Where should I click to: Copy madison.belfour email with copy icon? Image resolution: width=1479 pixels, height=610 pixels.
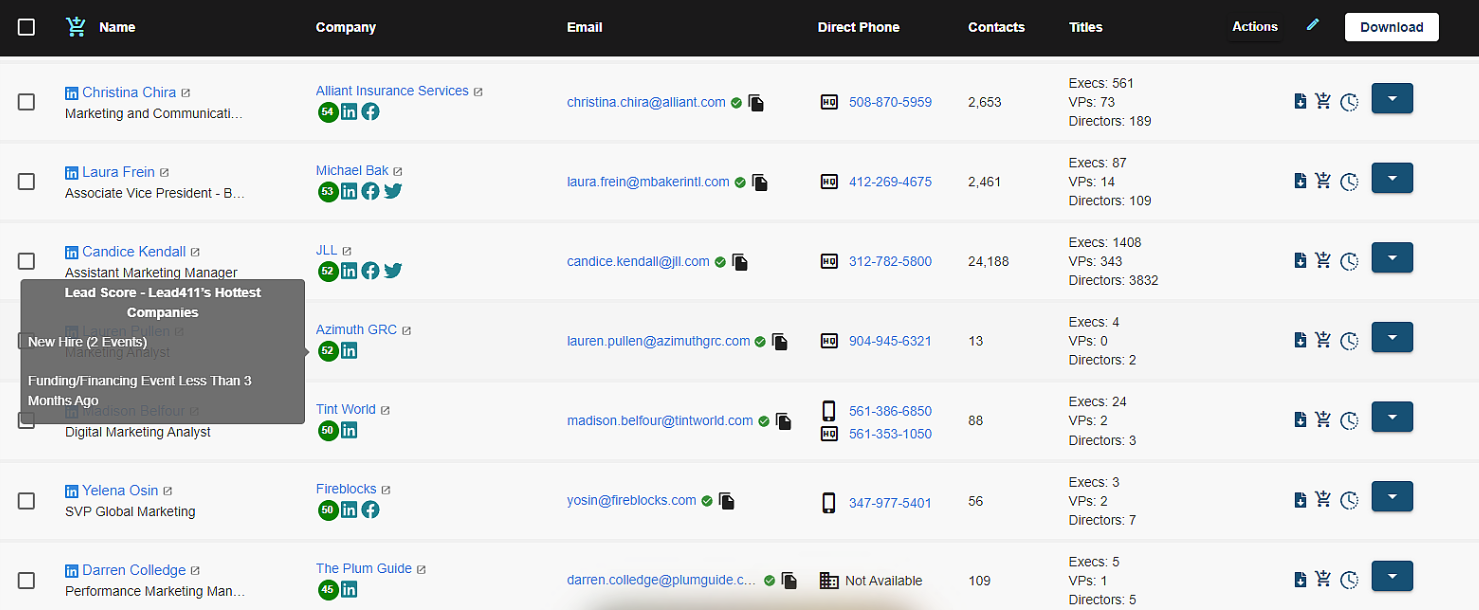(784, 422)
